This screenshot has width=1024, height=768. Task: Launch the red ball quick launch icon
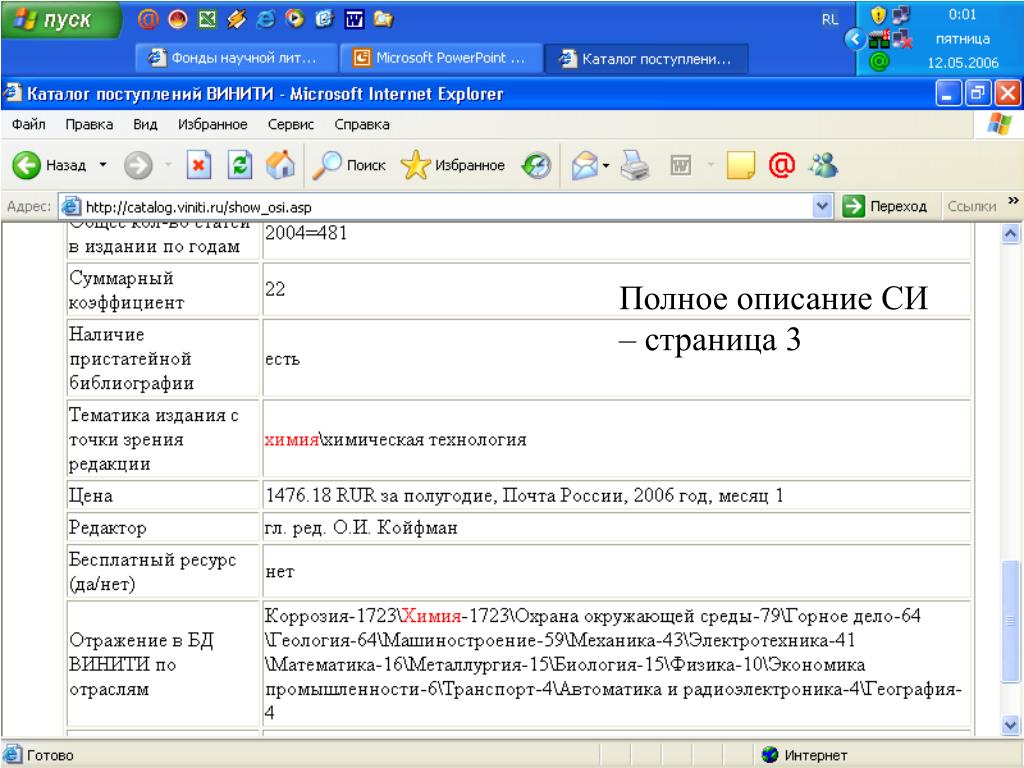[178, 20]
